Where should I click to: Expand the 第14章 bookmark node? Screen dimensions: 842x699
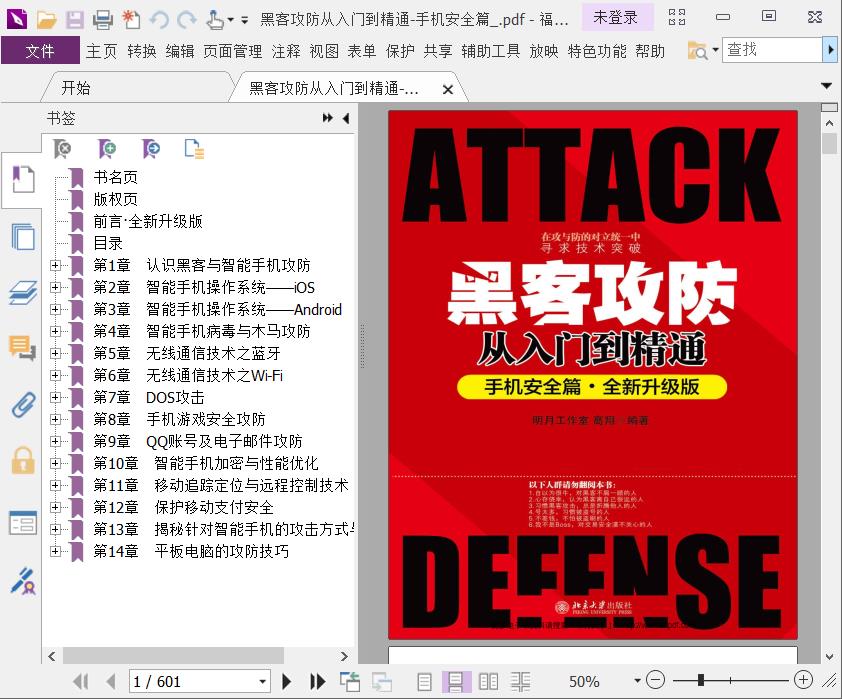tap(55, 551)
